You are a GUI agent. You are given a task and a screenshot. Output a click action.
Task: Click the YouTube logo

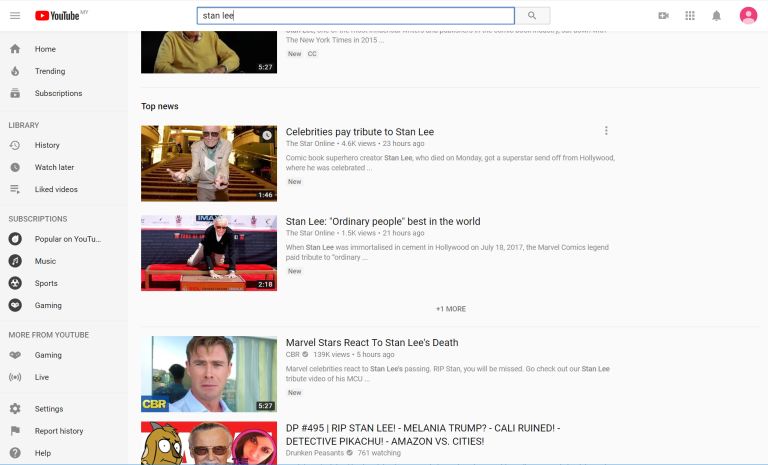click(x=57, y=16)
